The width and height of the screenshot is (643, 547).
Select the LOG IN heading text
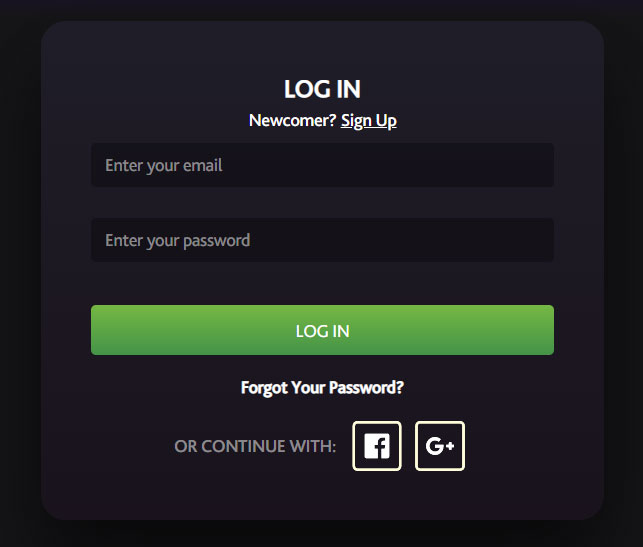pos(322,89)
